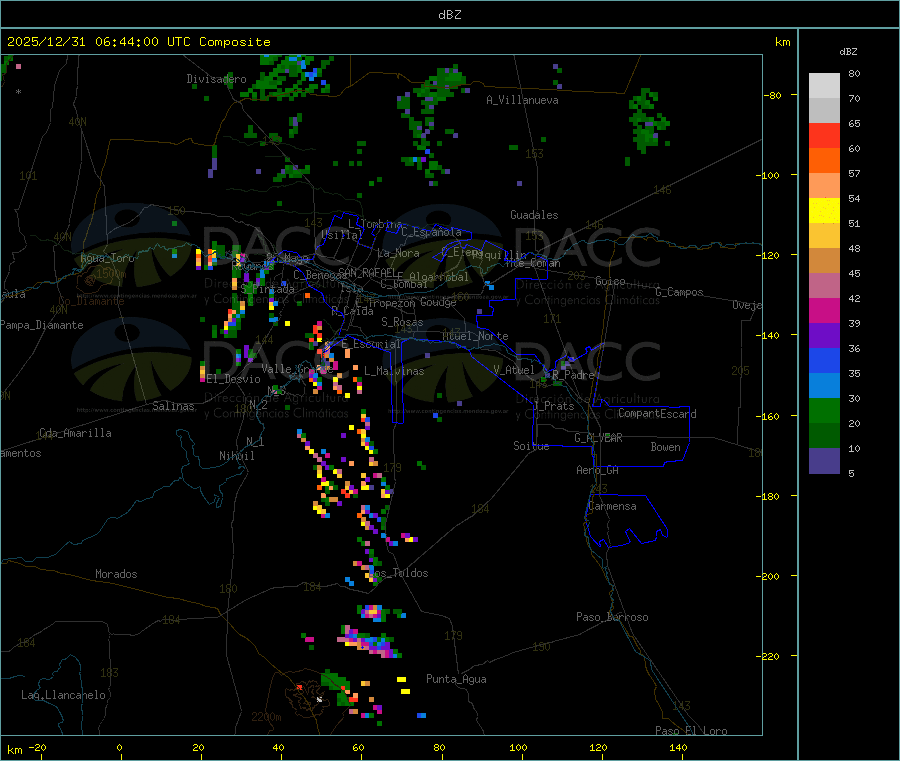Click the Nihuil map label
This screenshot has height=761, width=900.
tap(236, 456)
